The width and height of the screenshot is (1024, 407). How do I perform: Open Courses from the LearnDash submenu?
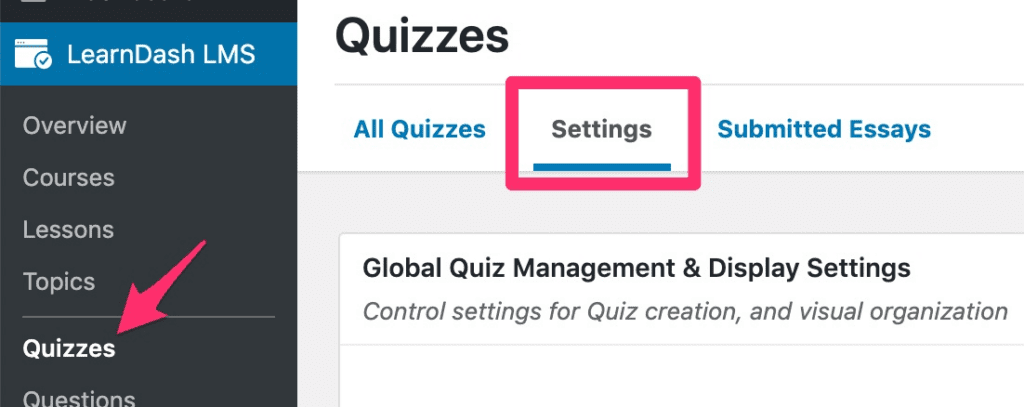(69, 178)
